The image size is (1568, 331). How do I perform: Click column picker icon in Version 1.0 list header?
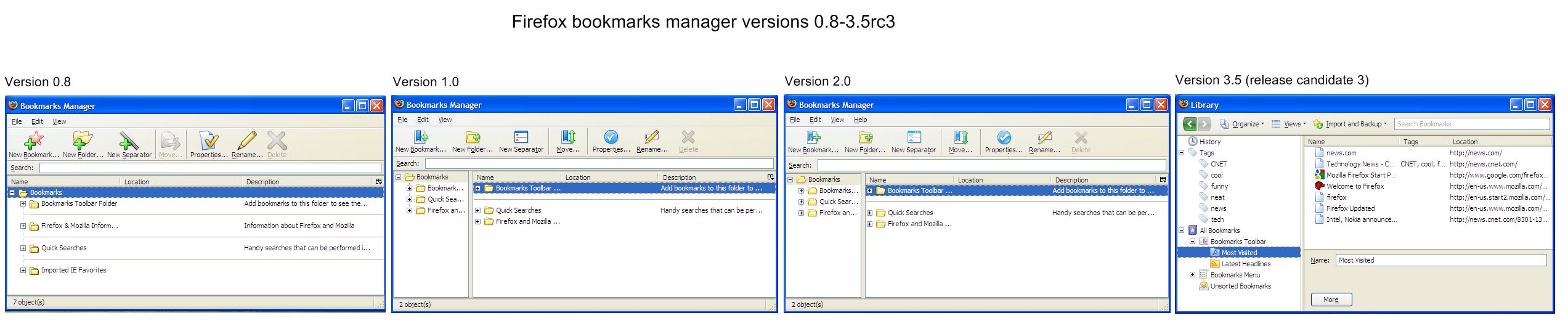click(770, 177)
